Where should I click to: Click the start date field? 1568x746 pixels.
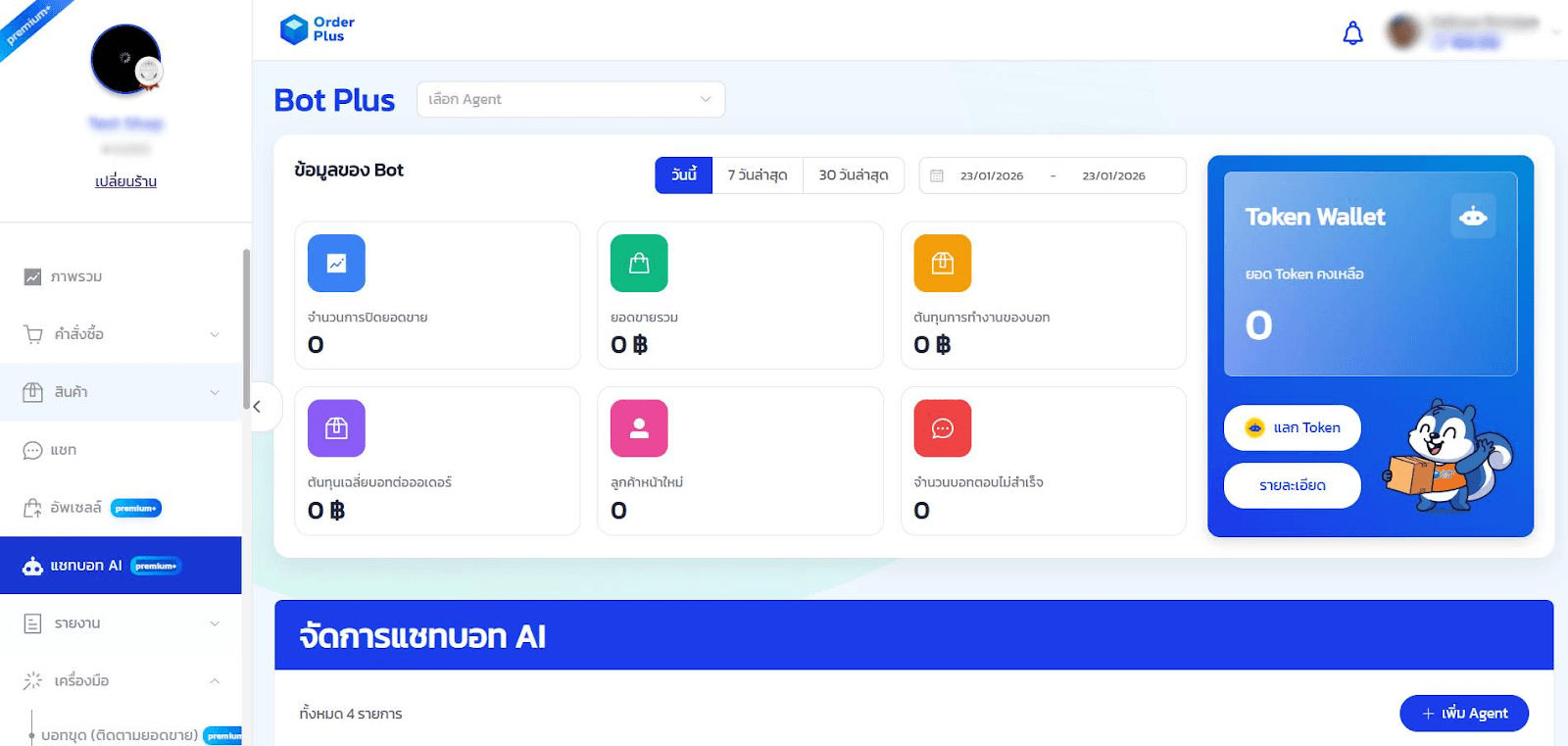click(991, 175)
